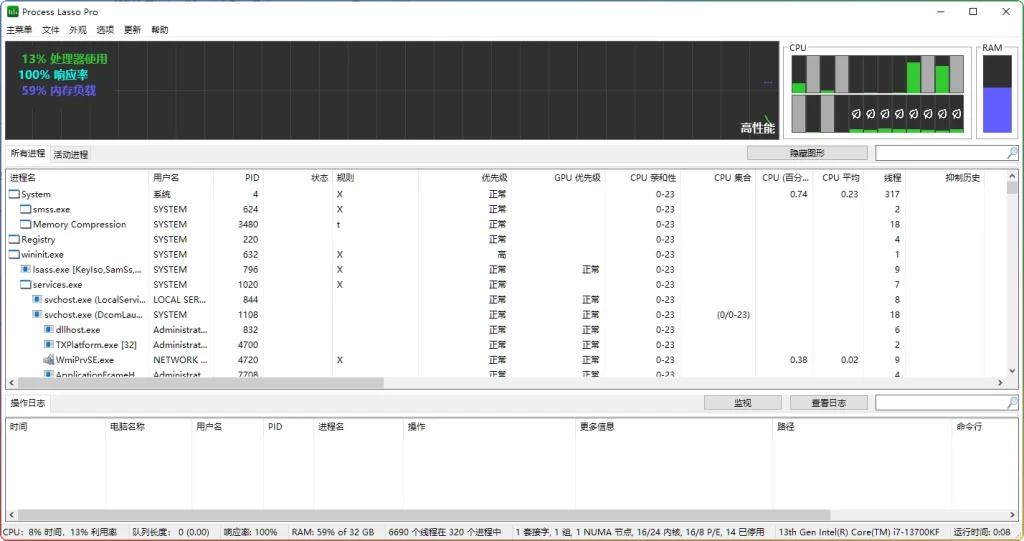Select the 操作日志 tab
The width and height of the screenshot is (1024, 541).
[27, 403]
